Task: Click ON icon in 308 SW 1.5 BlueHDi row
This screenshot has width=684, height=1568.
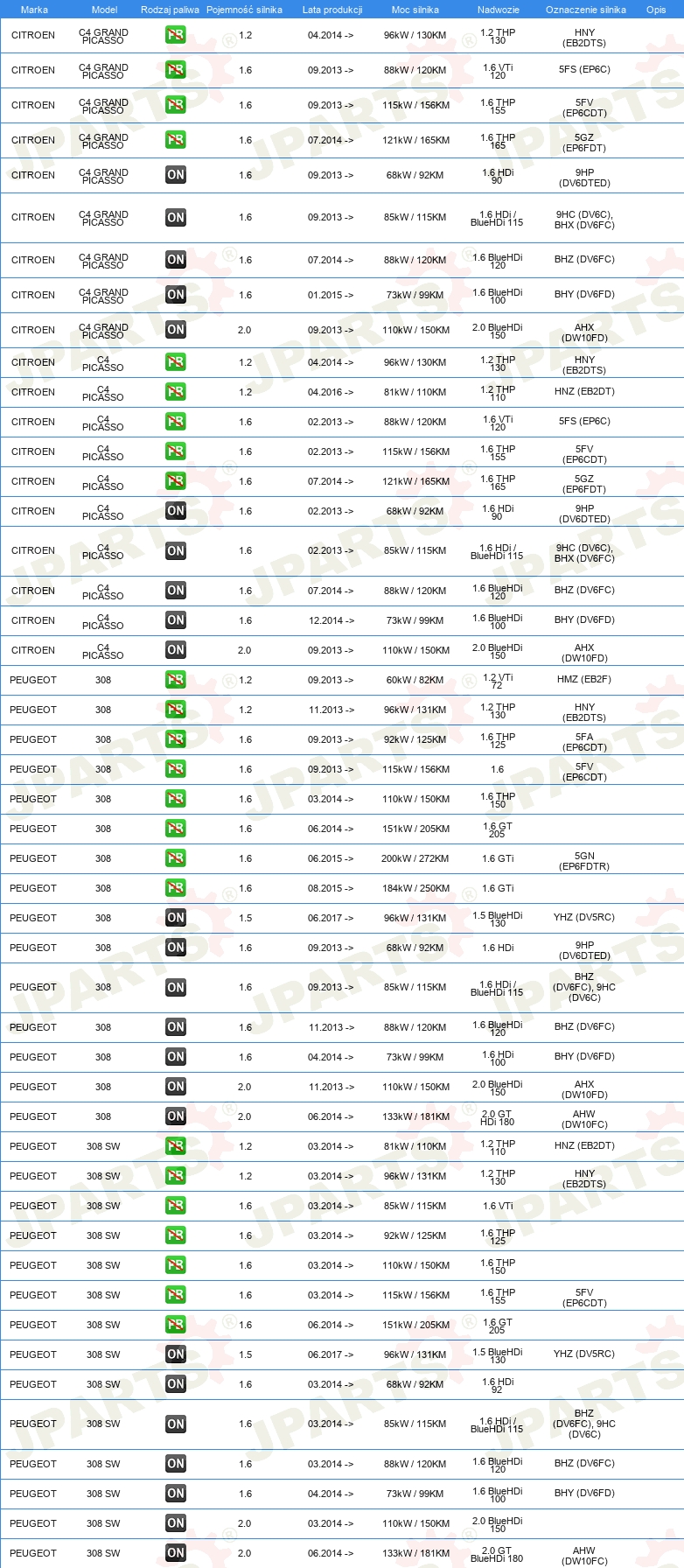Action: 176,1354
